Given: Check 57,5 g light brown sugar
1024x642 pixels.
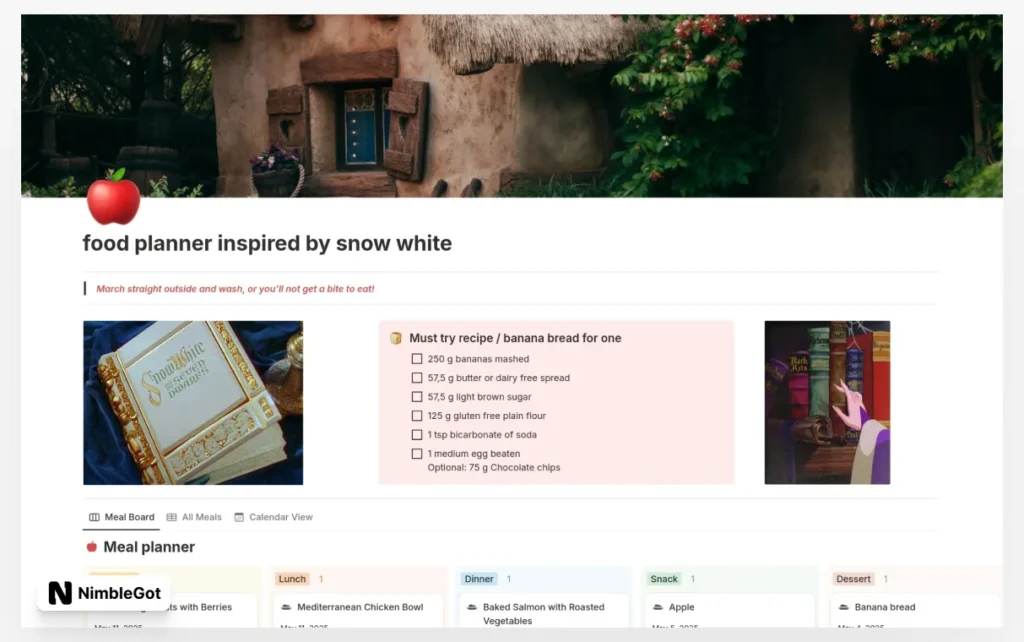Looking at the screenshot, I should click(x=417, y=396).
